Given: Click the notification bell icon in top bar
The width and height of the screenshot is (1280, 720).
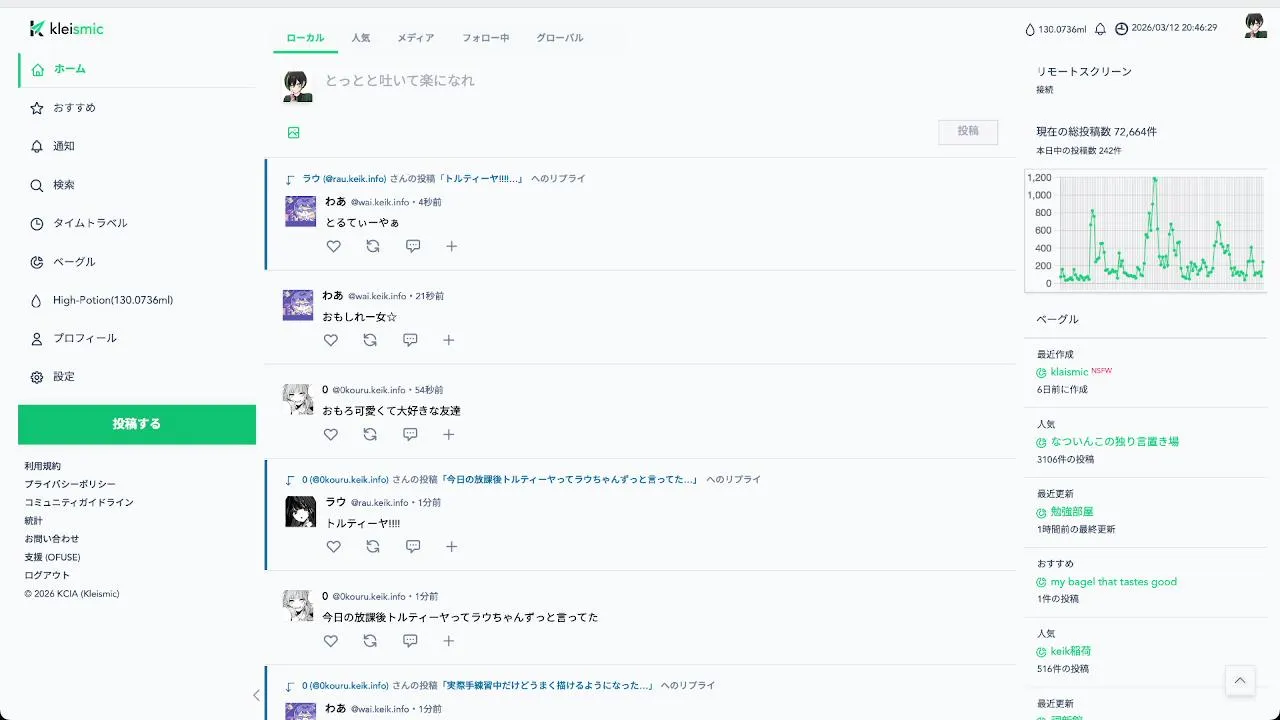Looking at the screenshot, I should point(1100,29).
